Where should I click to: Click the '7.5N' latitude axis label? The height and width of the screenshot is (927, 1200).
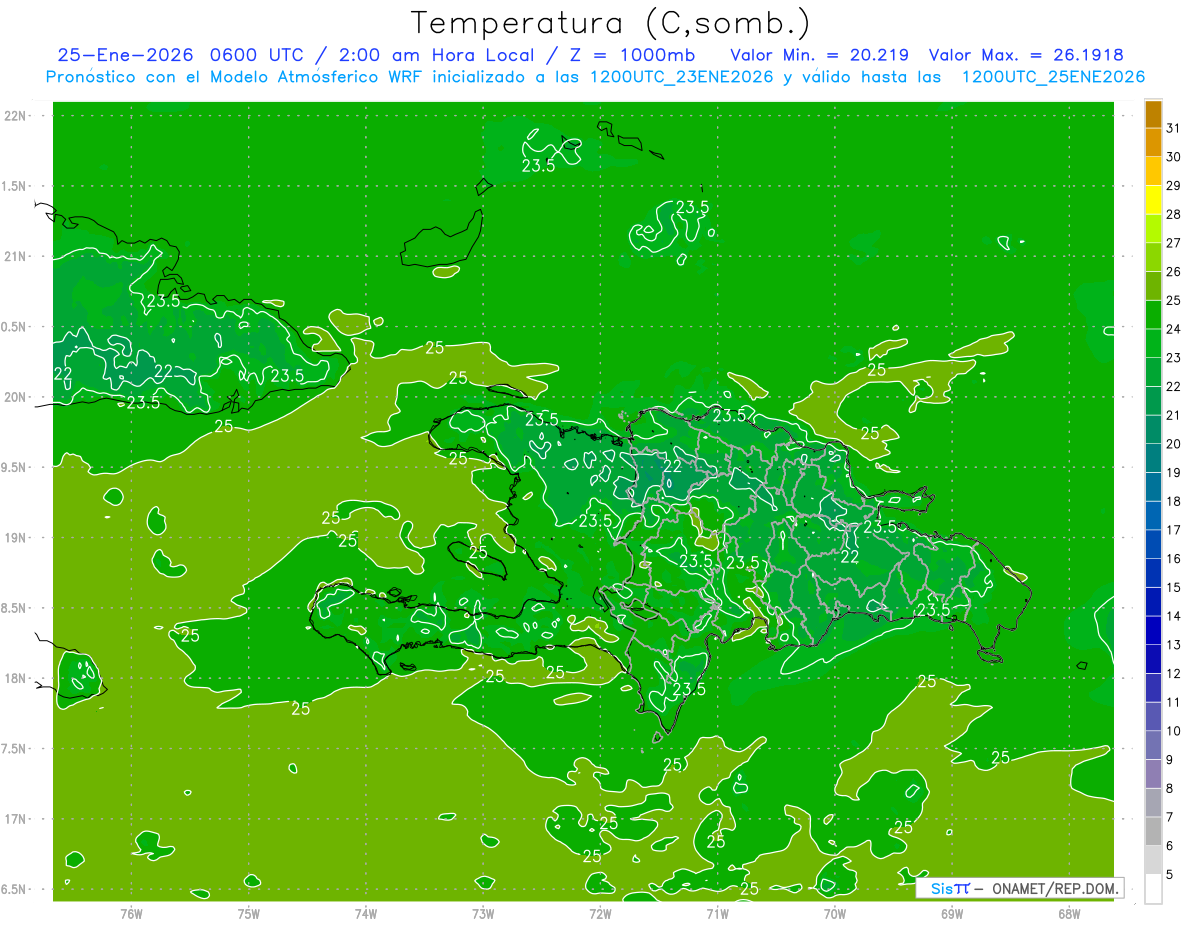pos(14,749)
